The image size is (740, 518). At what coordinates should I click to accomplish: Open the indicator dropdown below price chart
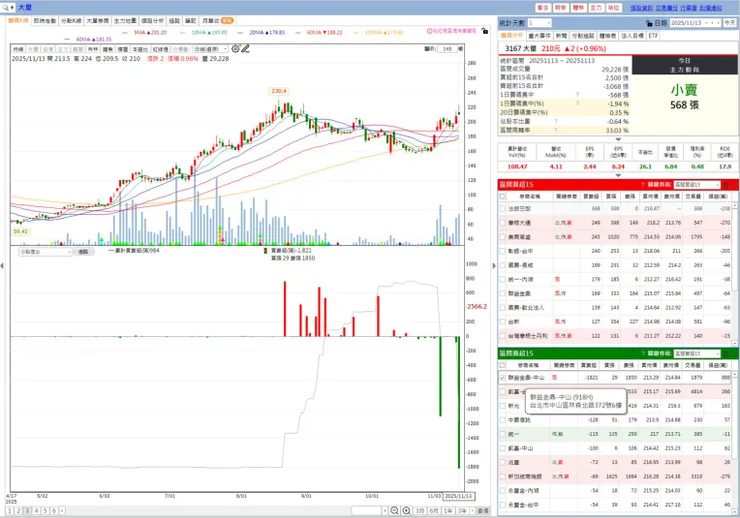coord(45,252)
